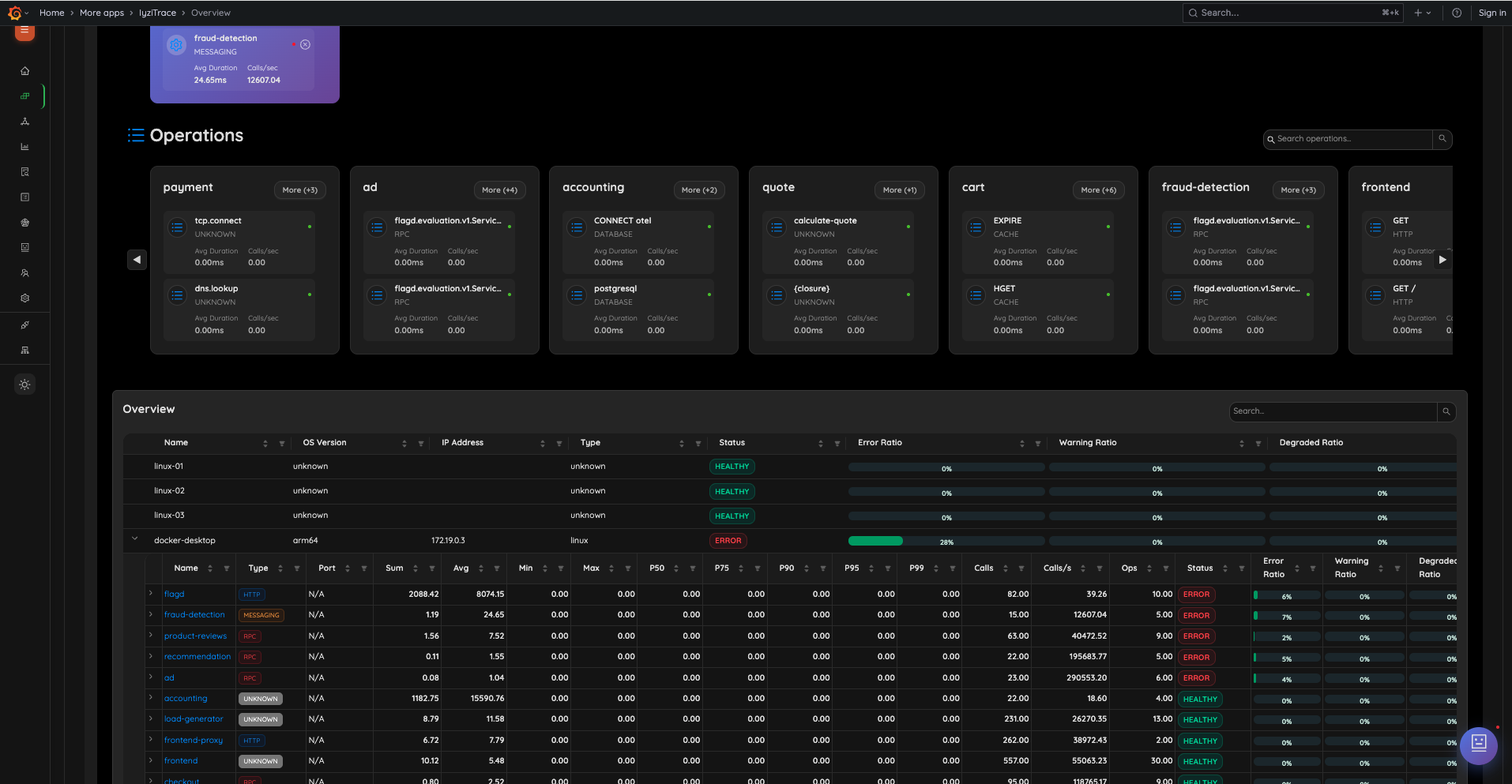This screenshot has height=784, width=1512.
Task: Open the analytics chart icon in the sidebar
Action: click(x=24, y=146)
